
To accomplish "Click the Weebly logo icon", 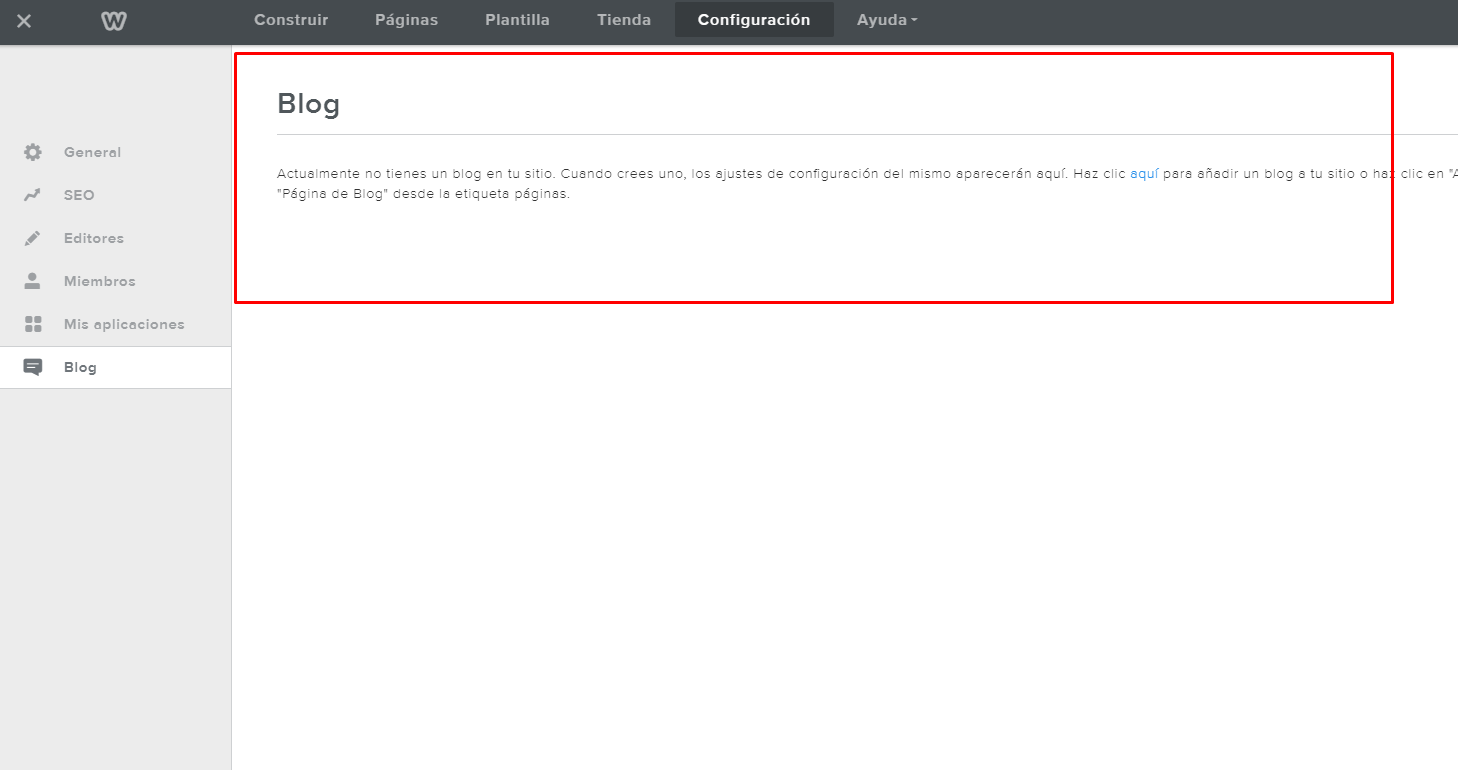I will (x=114, y=21).
